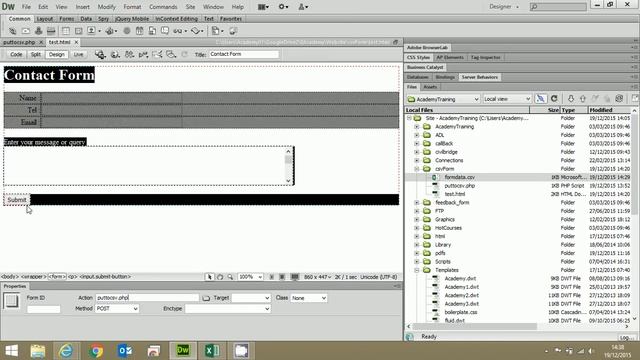
Task: Switch to Split view
Action: point(36,54)
